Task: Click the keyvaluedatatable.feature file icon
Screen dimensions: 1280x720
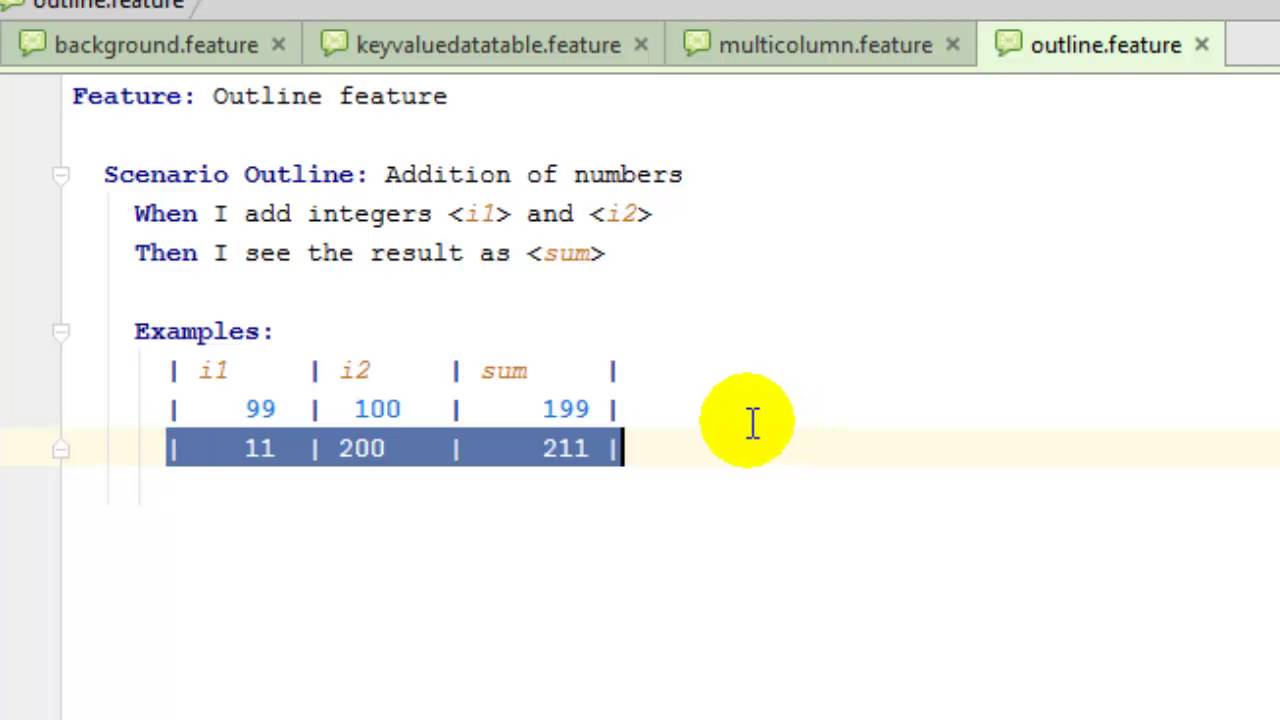Action: (335, 44)
